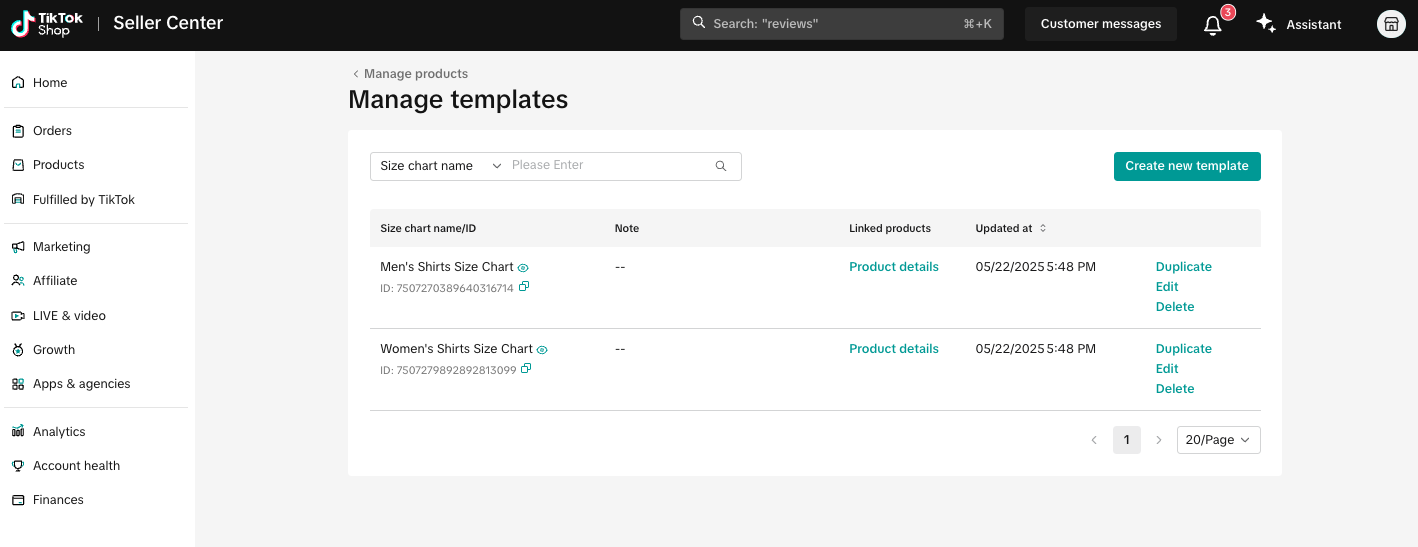The height and width of the screenshot is (547, 1418).
Task: Click the TikTok Shop logo
Action: pyautogui.click(x=47, y=24)
